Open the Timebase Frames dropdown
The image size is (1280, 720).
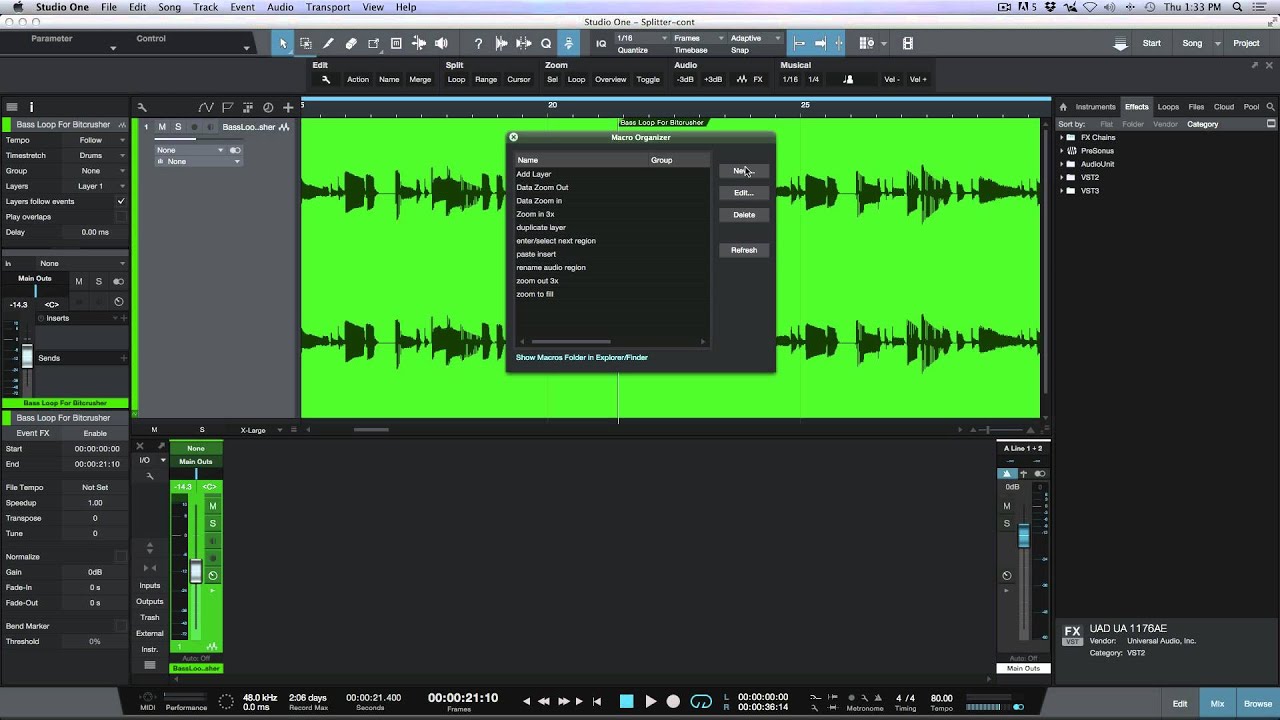698,38
